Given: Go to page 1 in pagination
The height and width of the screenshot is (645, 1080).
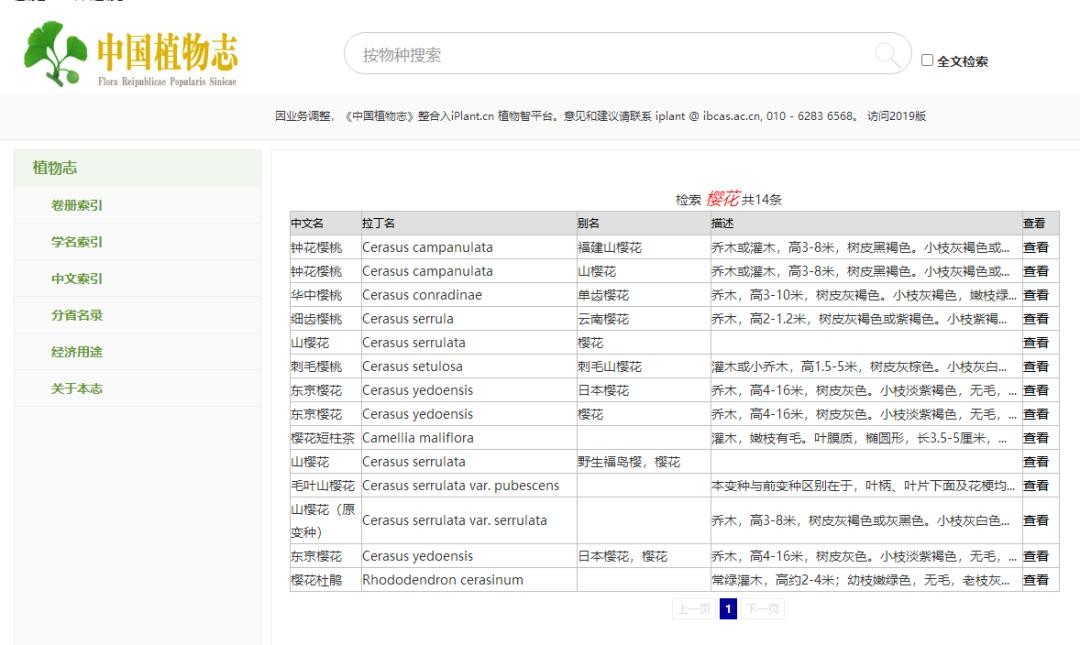Looking at the screenshot, I should (728, 610).
